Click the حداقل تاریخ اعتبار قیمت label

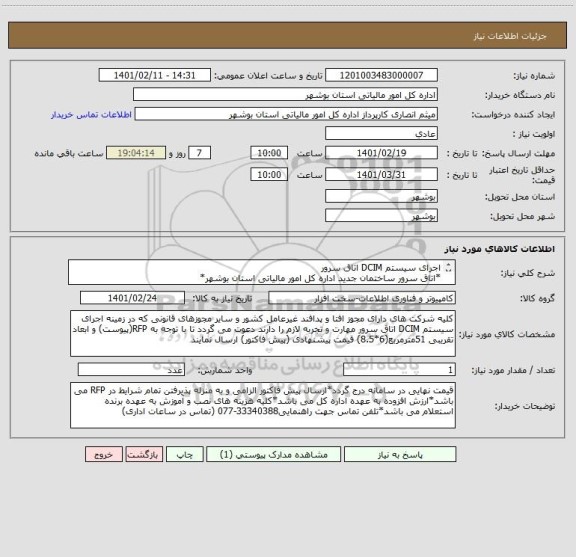[x=522, y=175]
